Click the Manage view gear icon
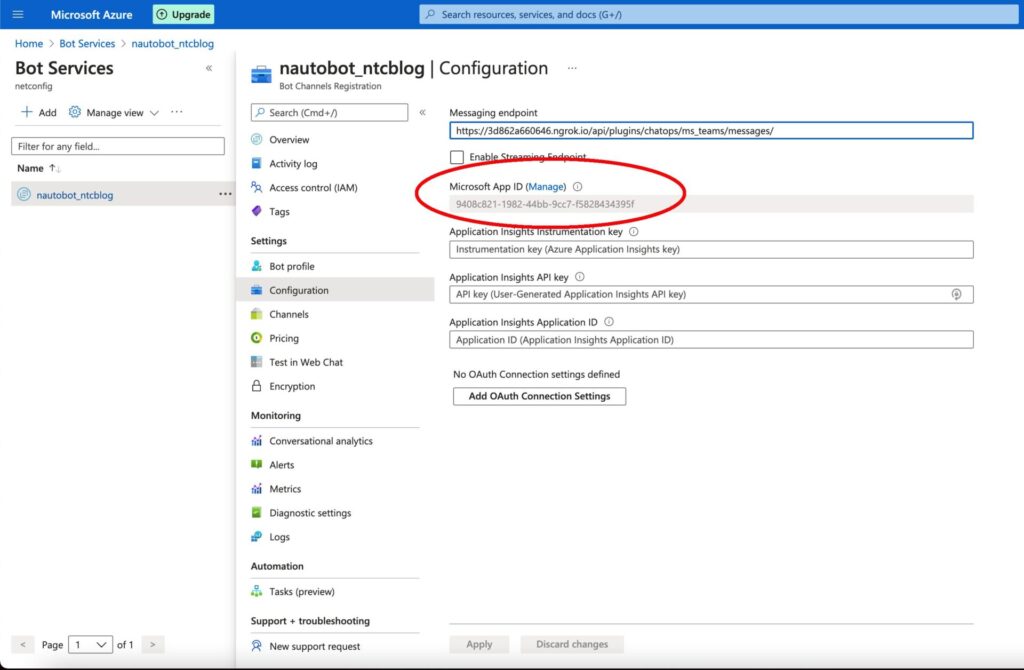The width and height of the screenshot is (1024, 670). [75, 112]
